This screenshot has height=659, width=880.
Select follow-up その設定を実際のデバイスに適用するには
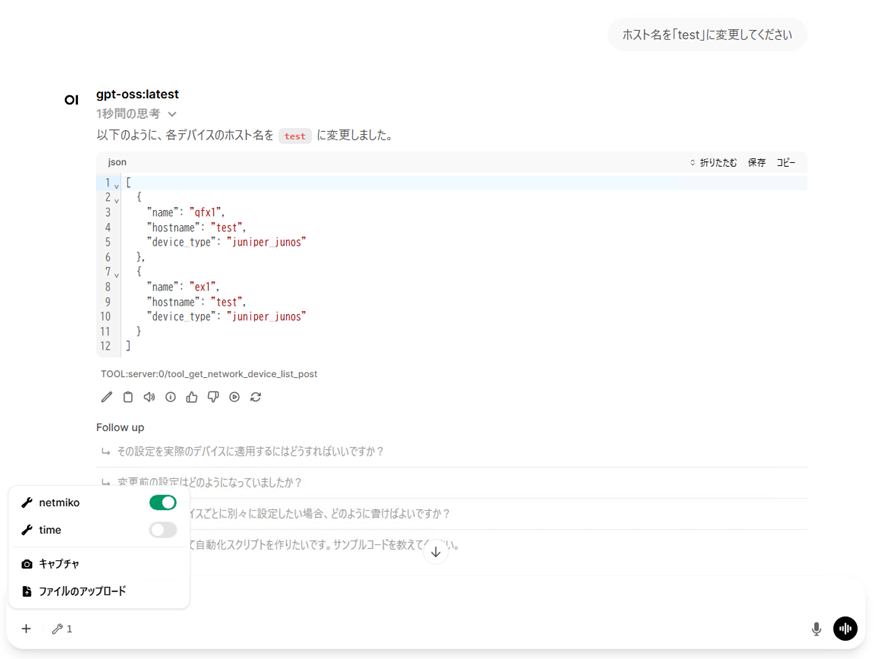[452, 451]
